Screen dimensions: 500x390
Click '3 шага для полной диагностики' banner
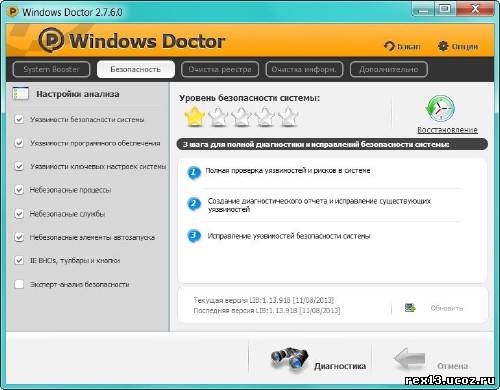click(332, 144)
